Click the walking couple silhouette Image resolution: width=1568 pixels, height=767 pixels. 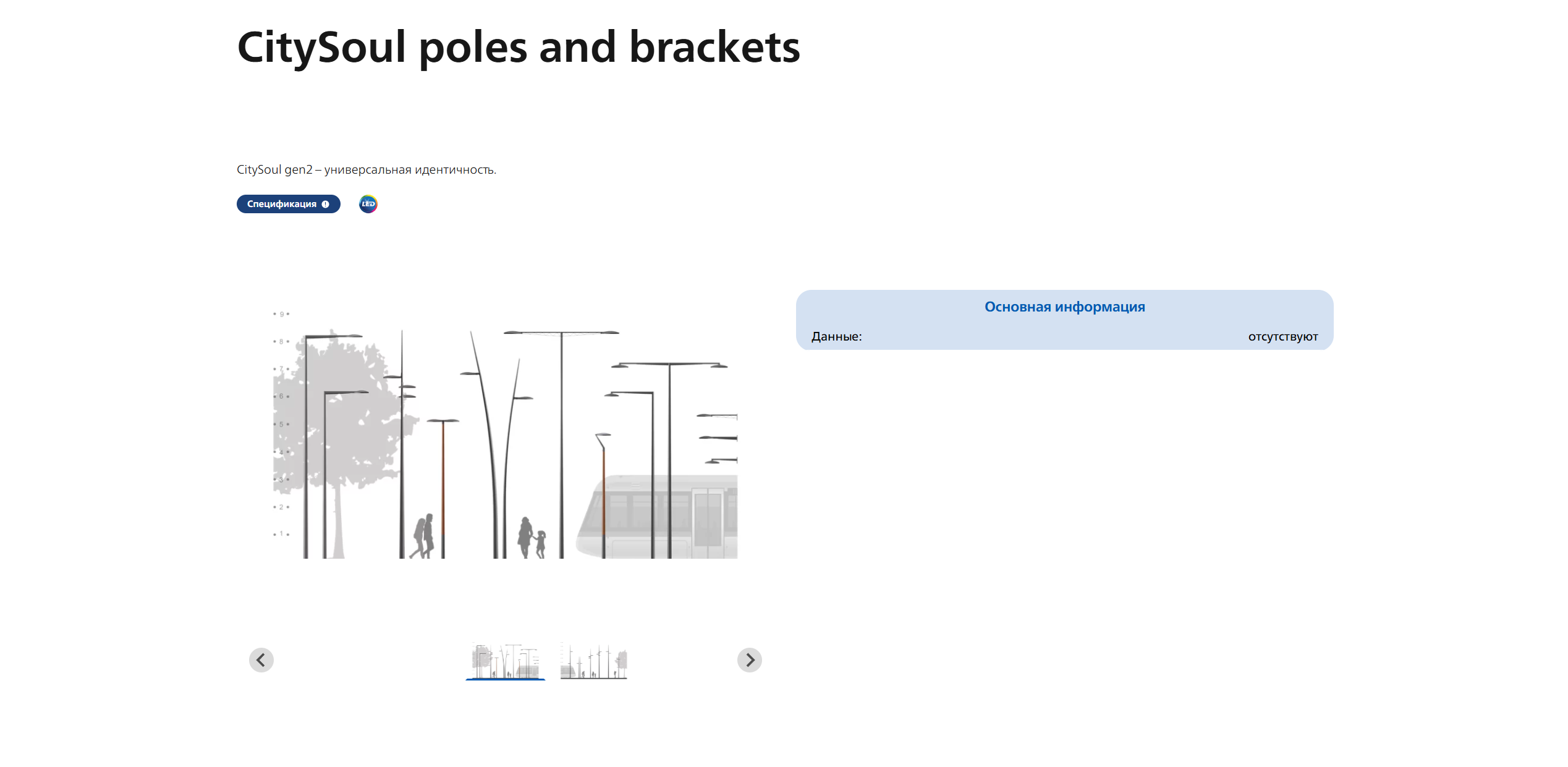(423, 535)
